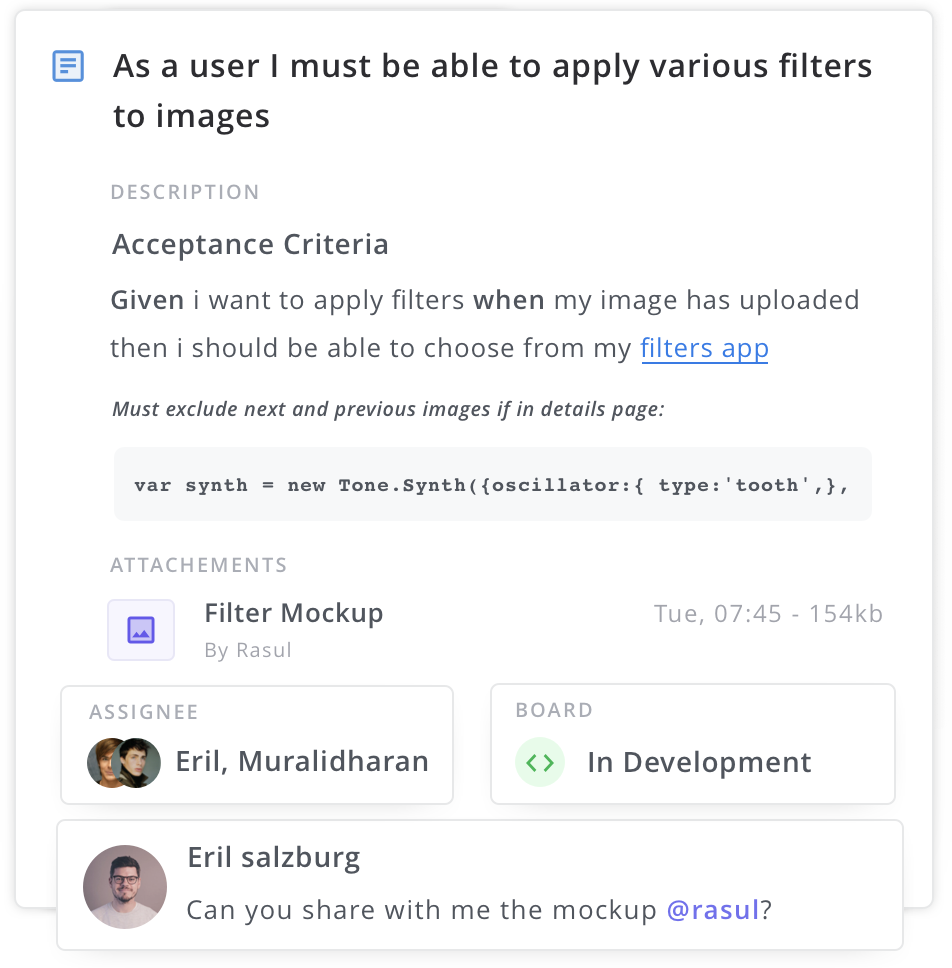Click the By Rasul attachment author
Screen dimensions: 952x968
[248, 650]
